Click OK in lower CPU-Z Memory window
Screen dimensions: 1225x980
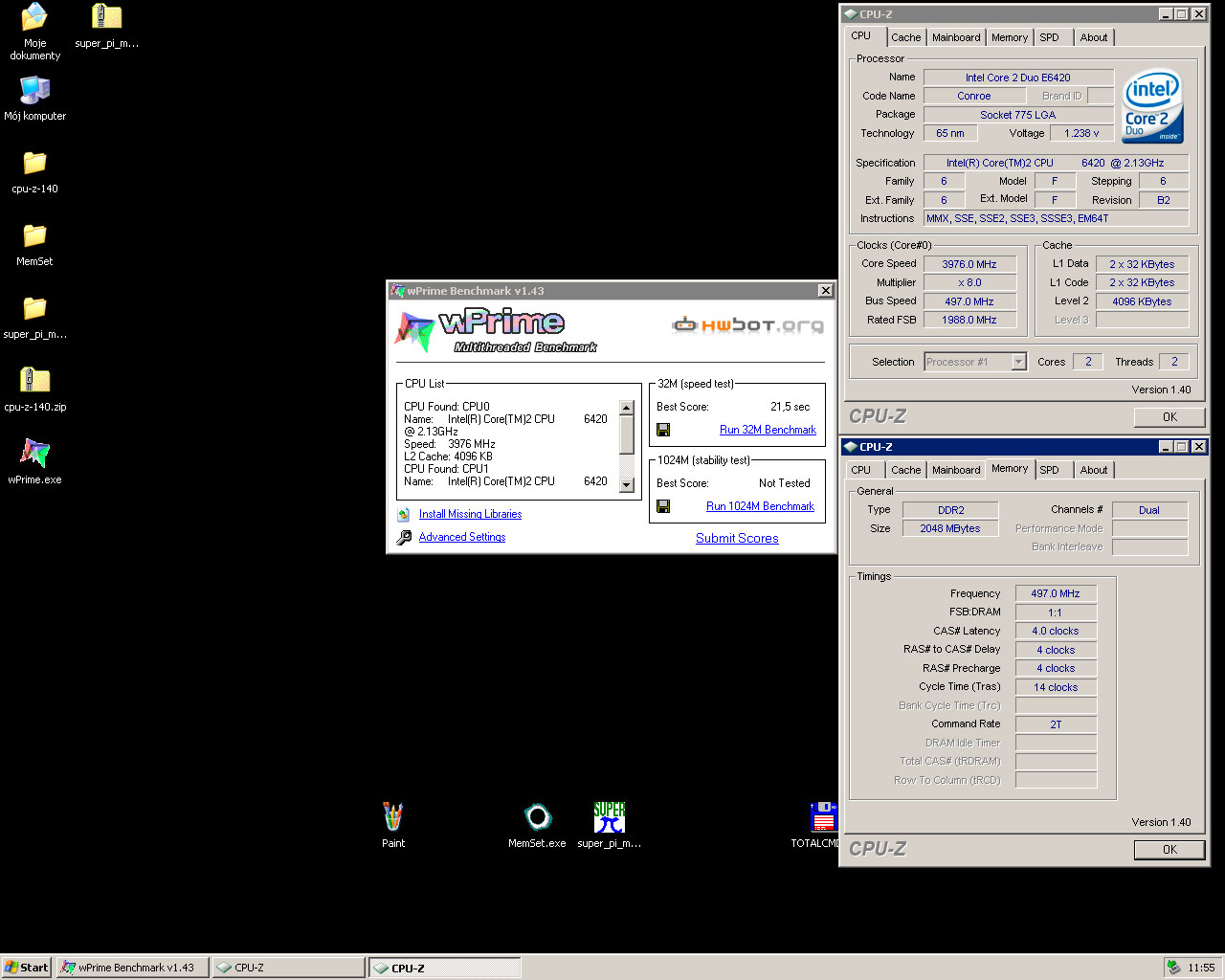coord(1169,850)
